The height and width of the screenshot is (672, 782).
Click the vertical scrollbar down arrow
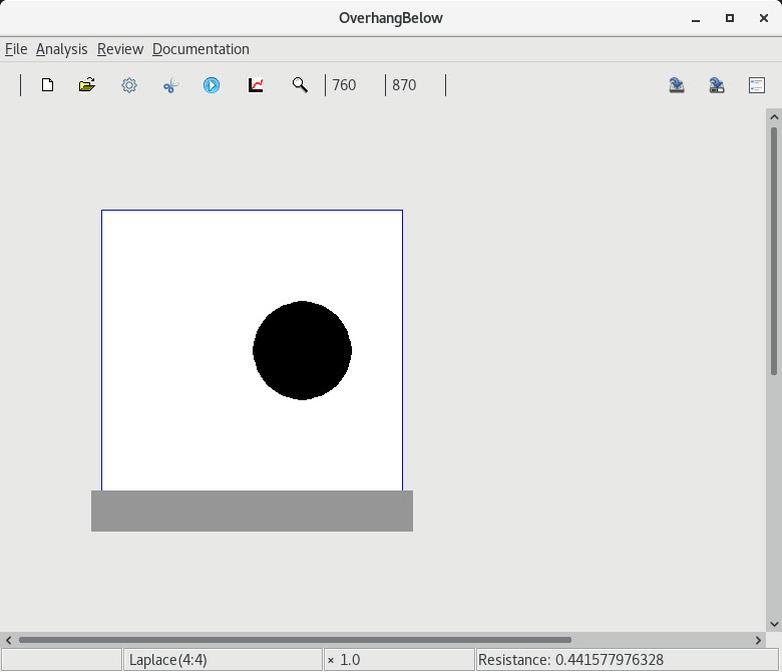click(773, 624)
